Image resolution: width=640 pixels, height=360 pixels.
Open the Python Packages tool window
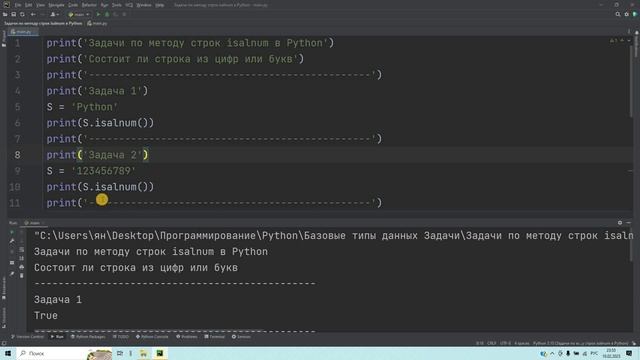88,337
